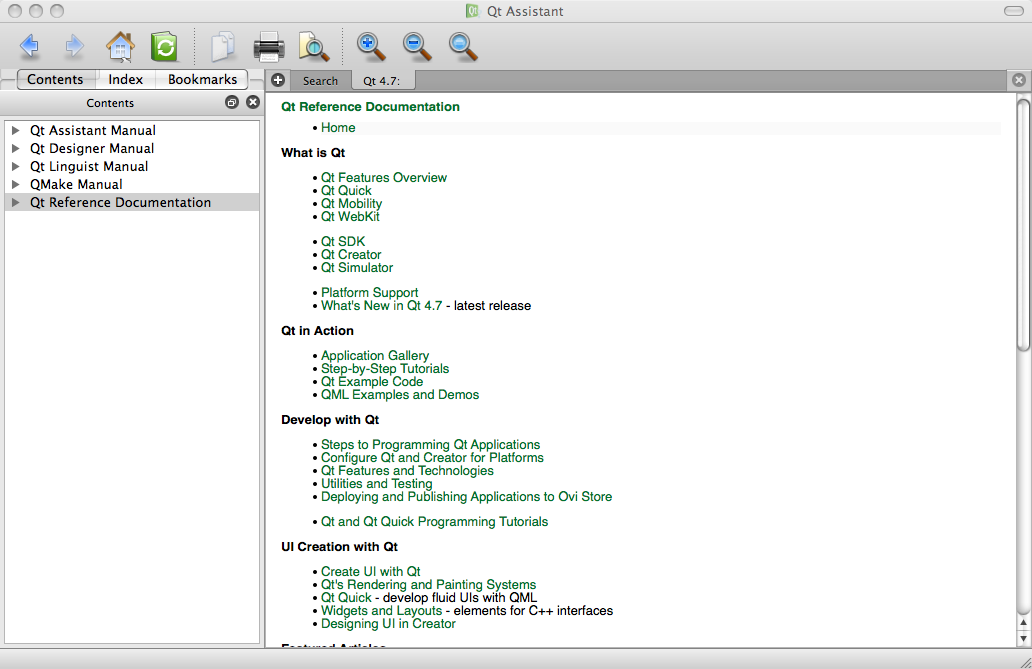1032x669 pixels.
Task: Select Qt Assistant Manual in contents tree
Action: tap(93, 130)
